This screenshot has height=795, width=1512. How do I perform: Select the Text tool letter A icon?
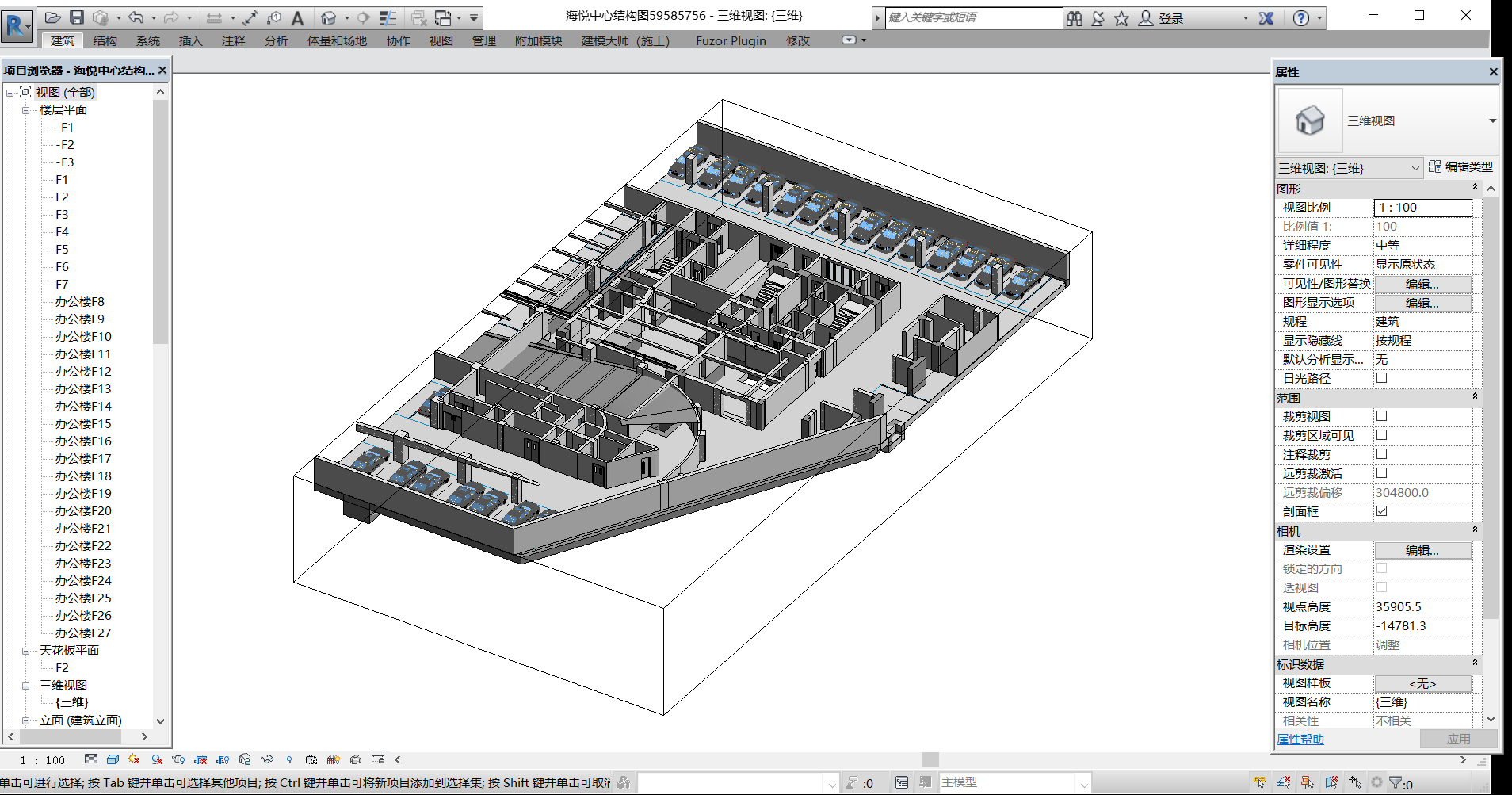pos(298,17)
